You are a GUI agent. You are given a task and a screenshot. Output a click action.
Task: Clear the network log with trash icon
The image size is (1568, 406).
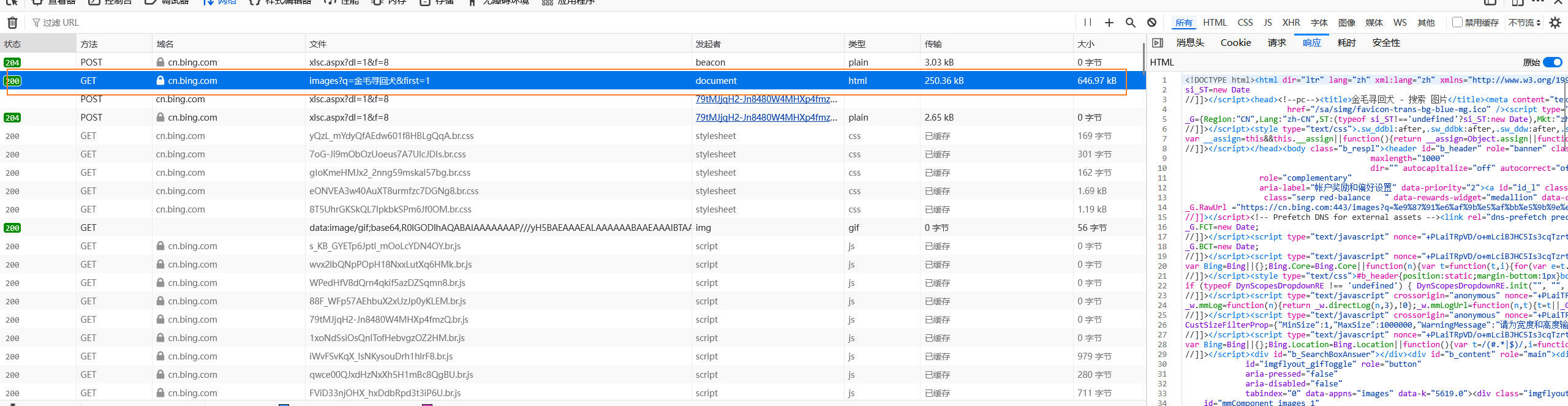click(12, 23)
